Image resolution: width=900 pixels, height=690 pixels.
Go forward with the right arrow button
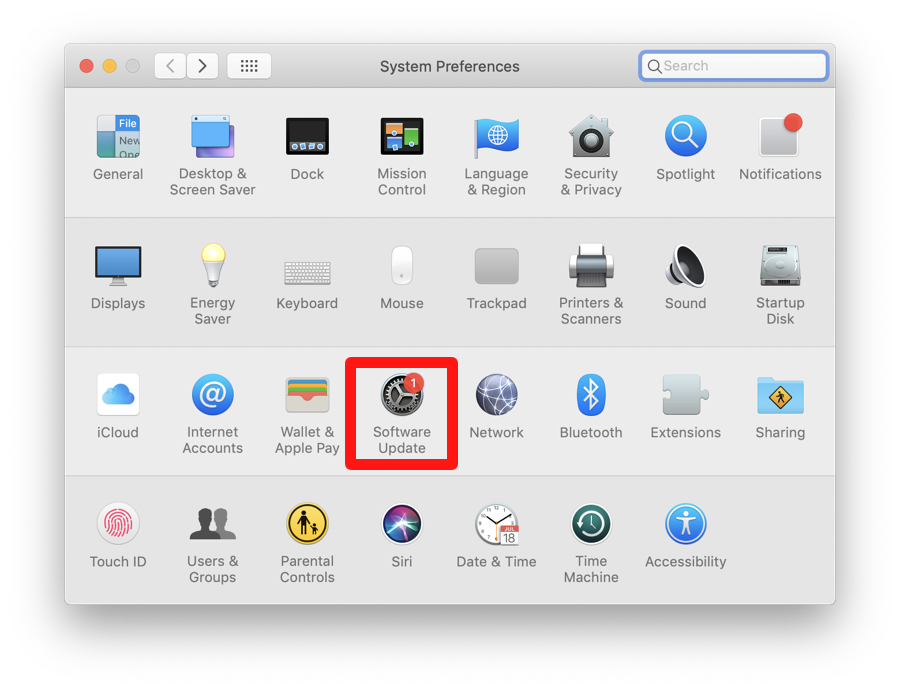202,66
